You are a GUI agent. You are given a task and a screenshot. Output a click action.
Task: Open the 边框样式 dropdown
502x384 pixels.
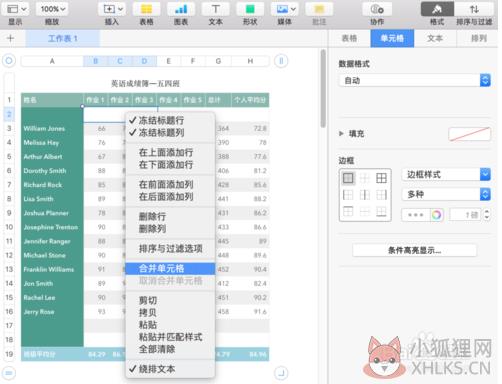pos(446,174)
